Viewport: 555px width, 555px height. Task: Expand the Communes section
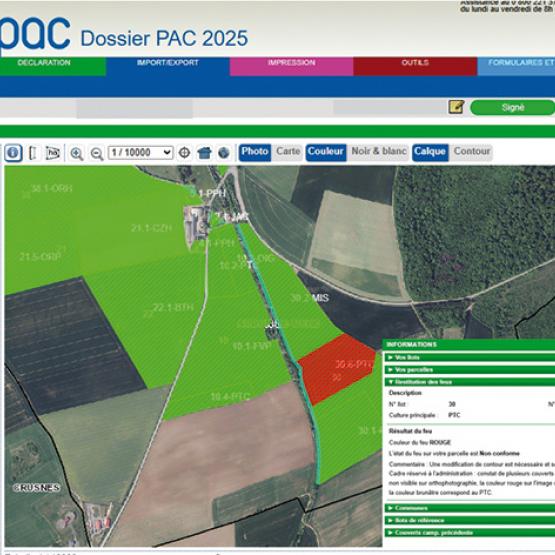tap(470, 508)
